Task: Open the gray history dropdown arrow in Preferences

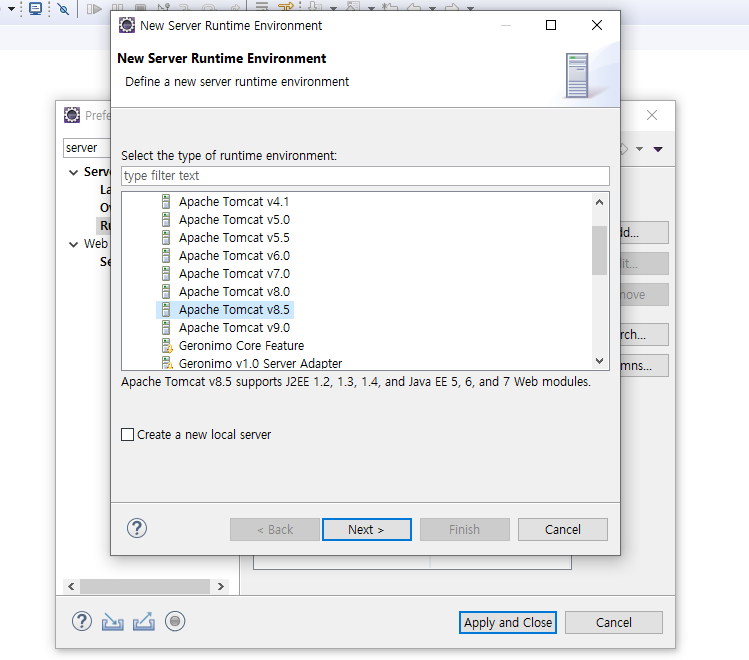Action: (x=639, y=149)
